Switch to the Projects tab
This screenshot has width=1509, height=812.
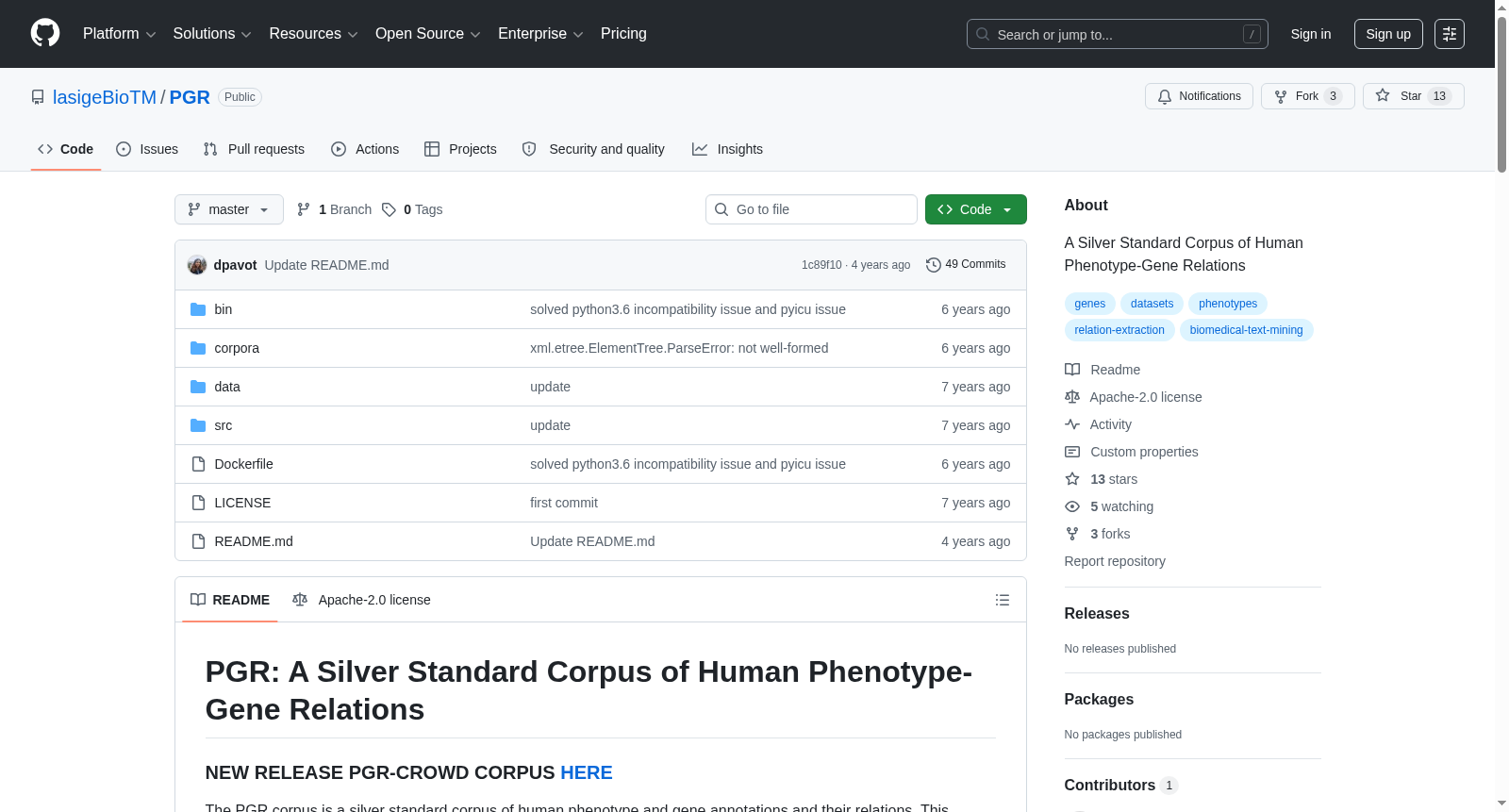pos(460,149)
